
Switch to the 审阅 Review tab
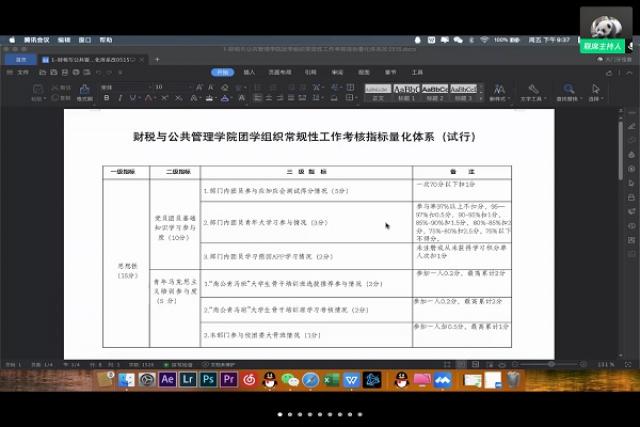pyautogui.click(x=337, y=72)
